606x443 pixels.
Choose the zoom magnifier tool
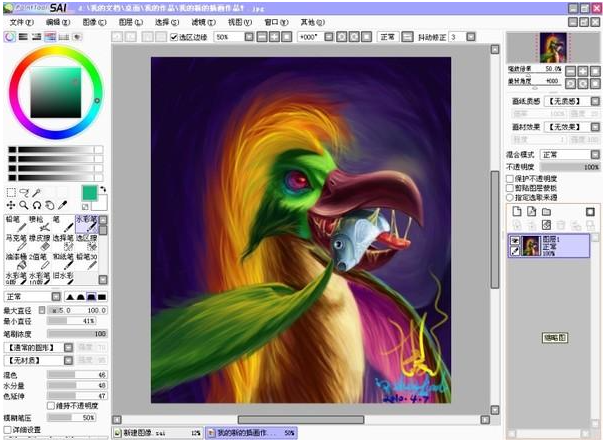pos(24,205)
